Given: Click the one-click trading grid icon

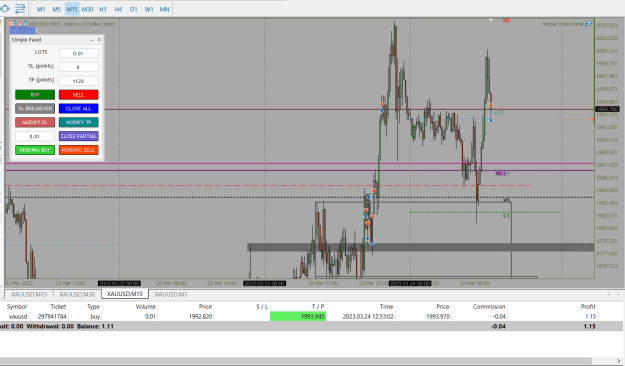Looking at the screenshot, I should point(12,24).
